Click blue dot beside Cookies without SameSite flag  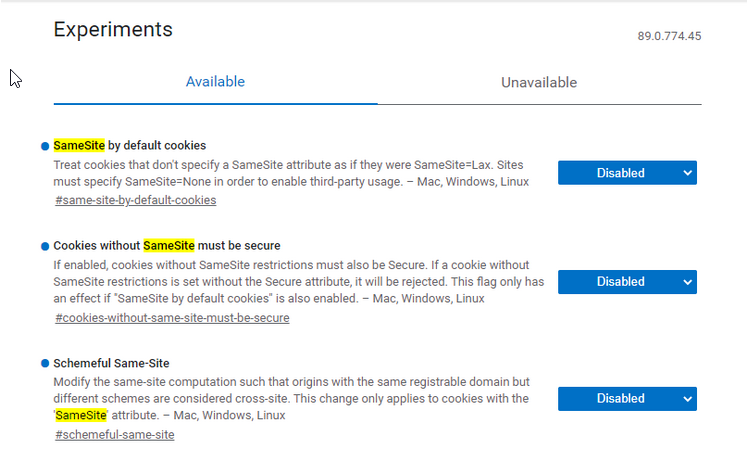pyautogui.click(x=45, y=246)
